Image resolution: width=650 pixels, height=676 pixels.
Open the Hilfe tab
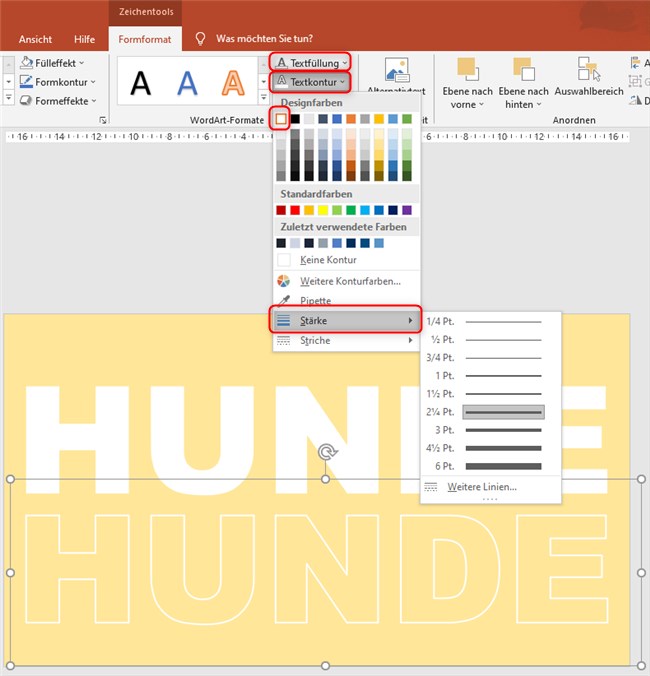click(x=85, y=39)
